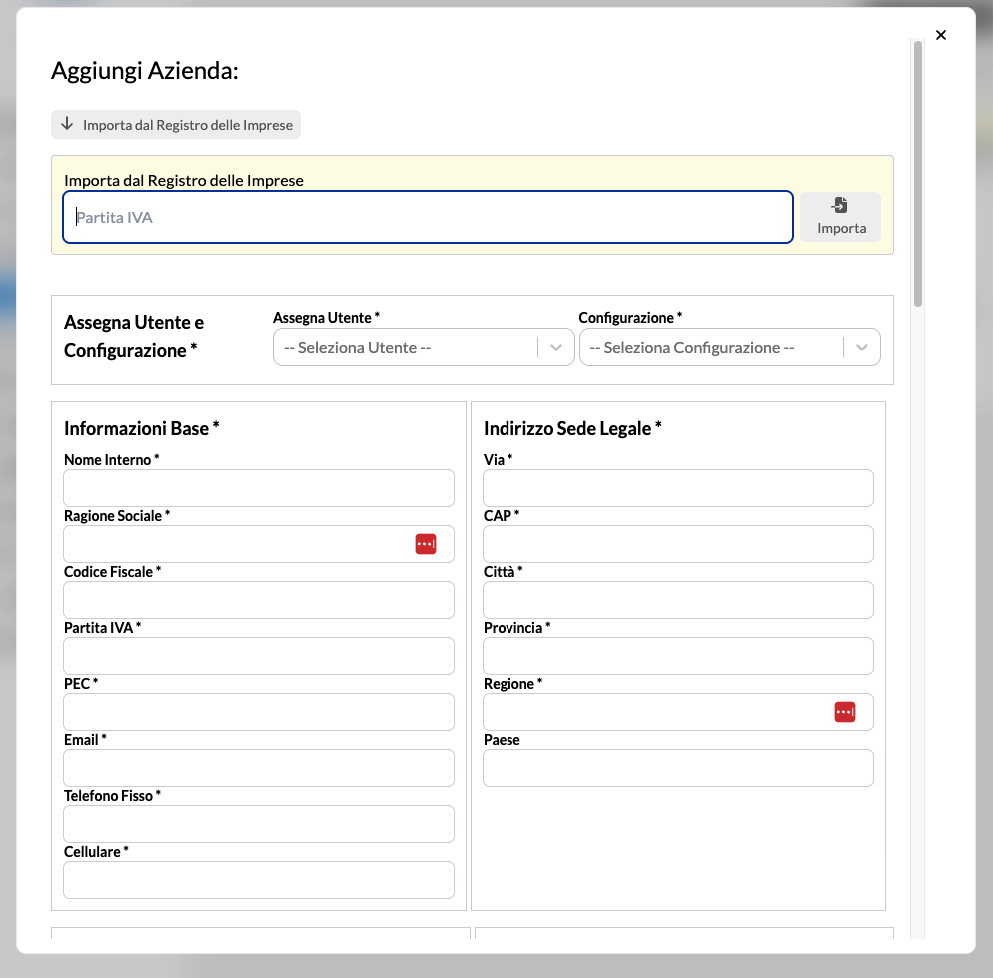Select the CAP input field
993x978 pixels.
[678, 544]
